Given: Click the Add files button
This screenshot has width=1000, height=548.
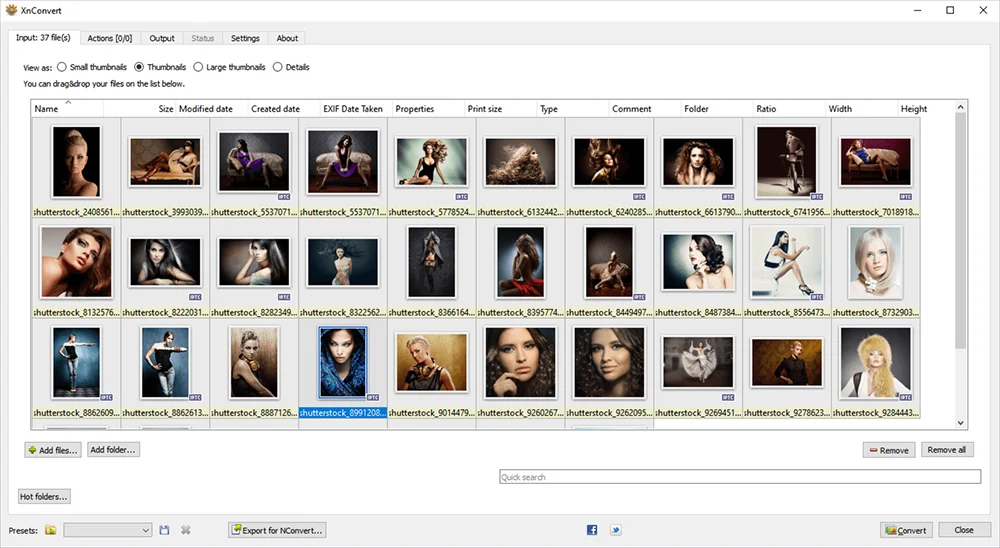Looking at the screenshot, I should pos(53,450).
